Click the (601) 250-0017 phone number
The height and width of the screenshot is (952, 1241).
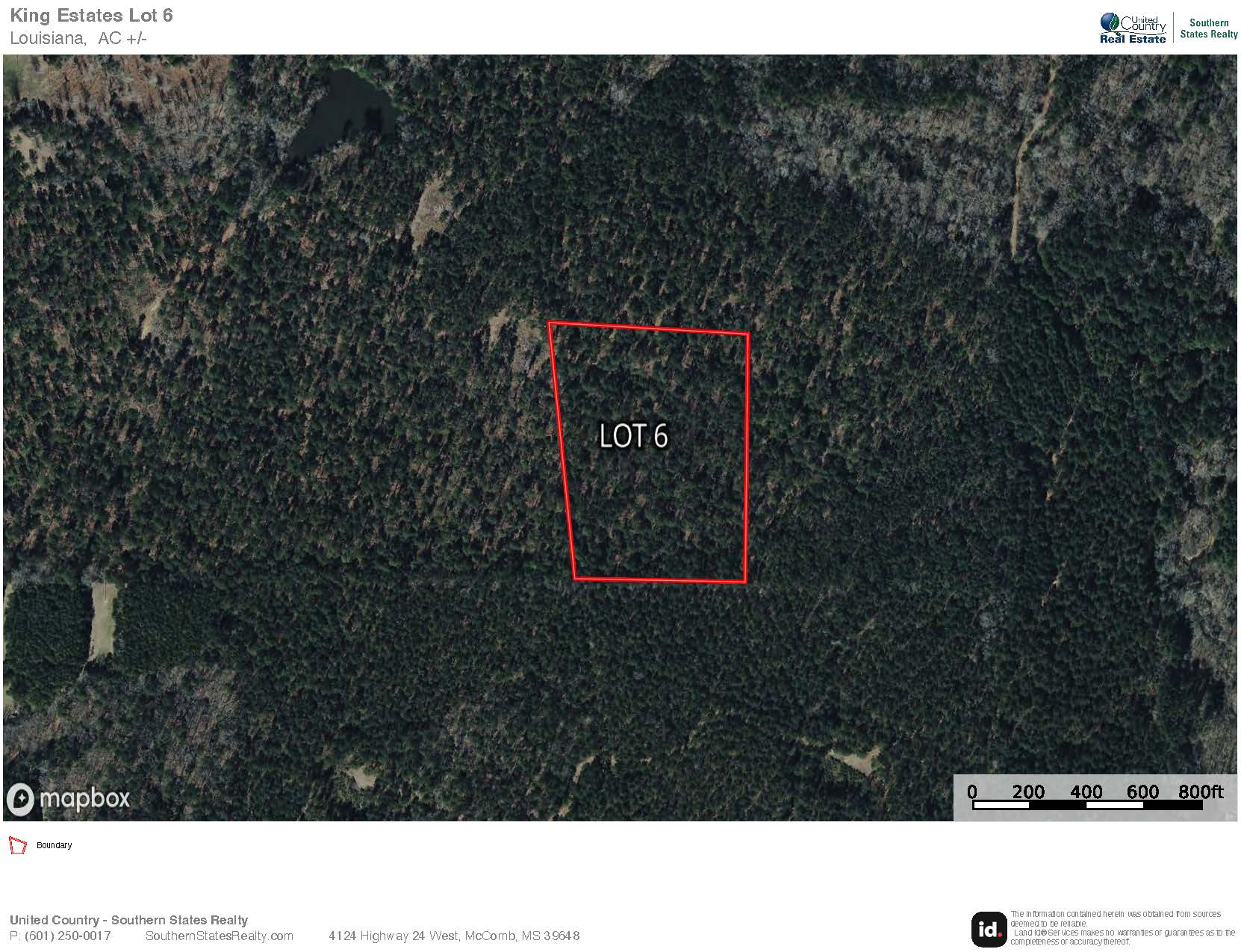[68, 936]
